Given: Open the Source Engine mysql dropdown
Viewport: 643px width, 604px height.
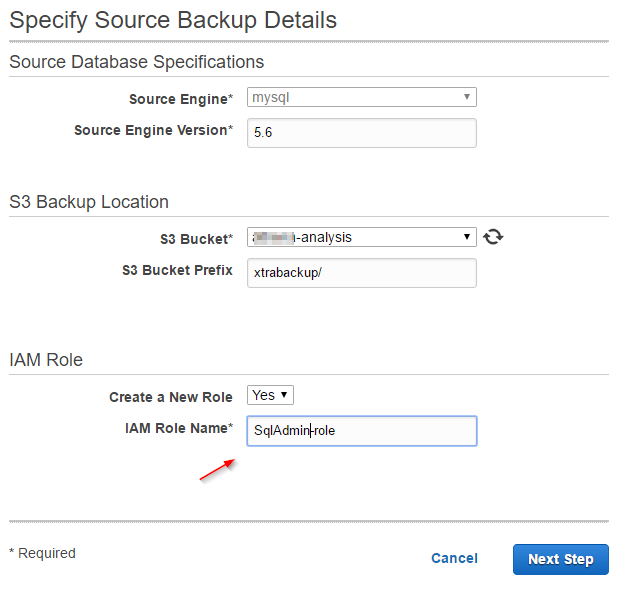Looking at the screenshot, I should [361, 97].
